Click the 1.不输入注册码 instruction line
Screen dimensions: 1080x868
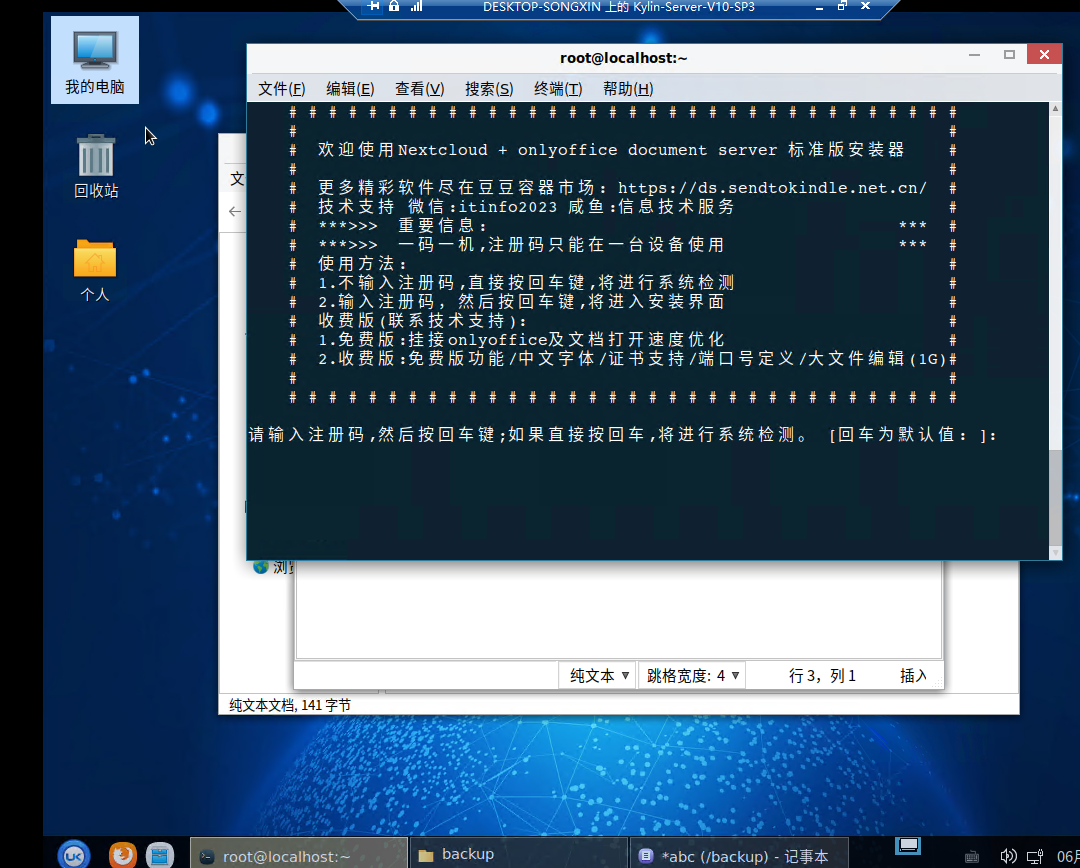click(x=526, y=282)
